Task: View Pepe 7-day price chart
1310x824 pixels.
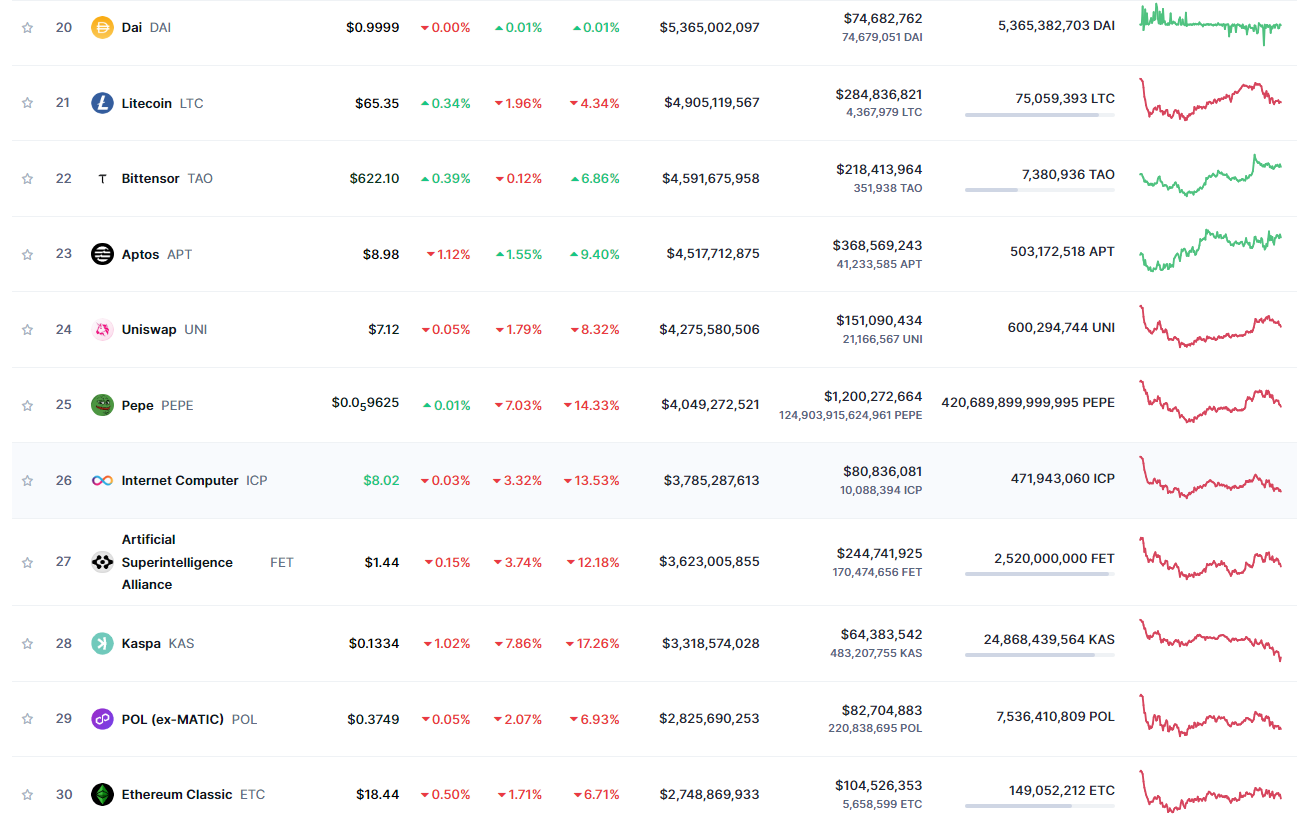Action: click(1211, 402)
